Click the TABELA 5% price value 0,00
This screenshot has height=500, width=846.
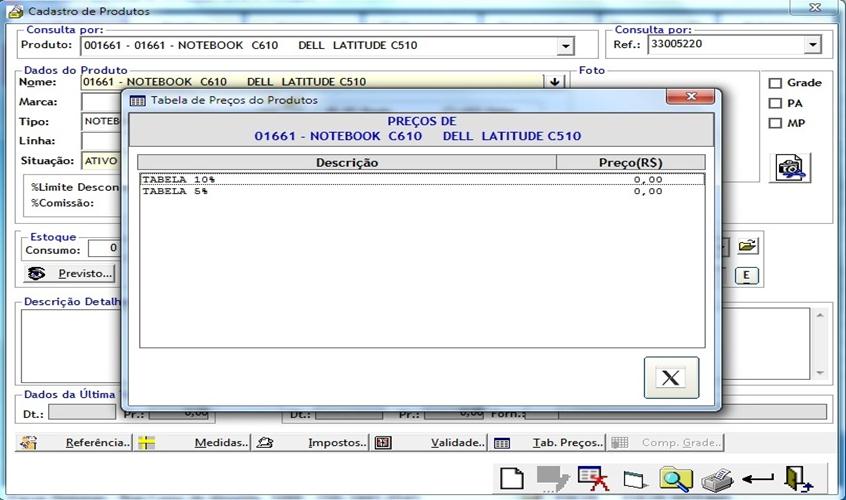coord(648,191)
